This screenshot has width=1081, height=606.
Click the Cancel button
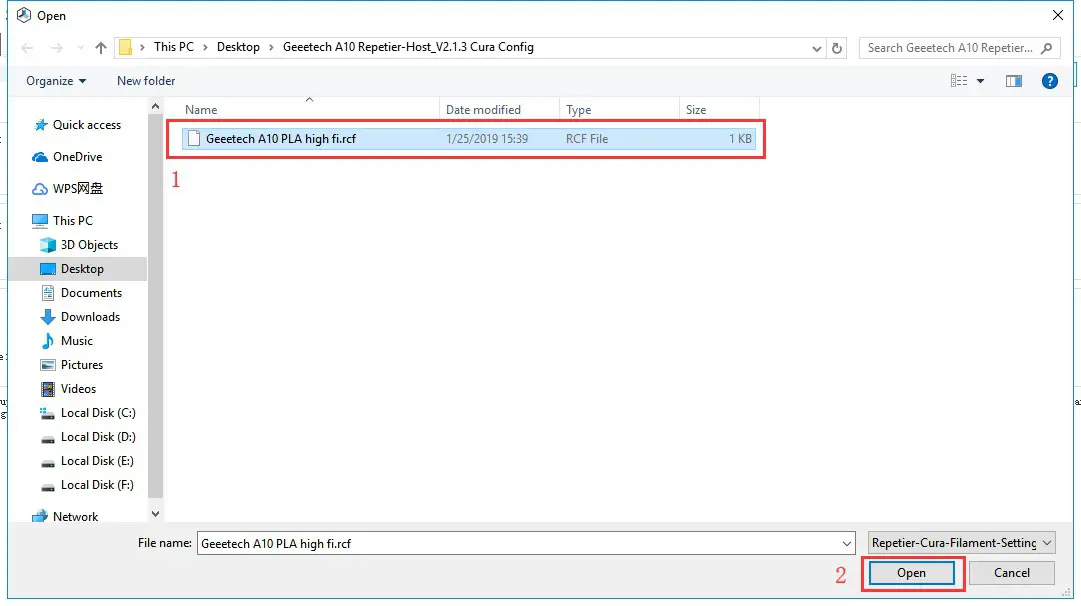(x=1011, y=573)
